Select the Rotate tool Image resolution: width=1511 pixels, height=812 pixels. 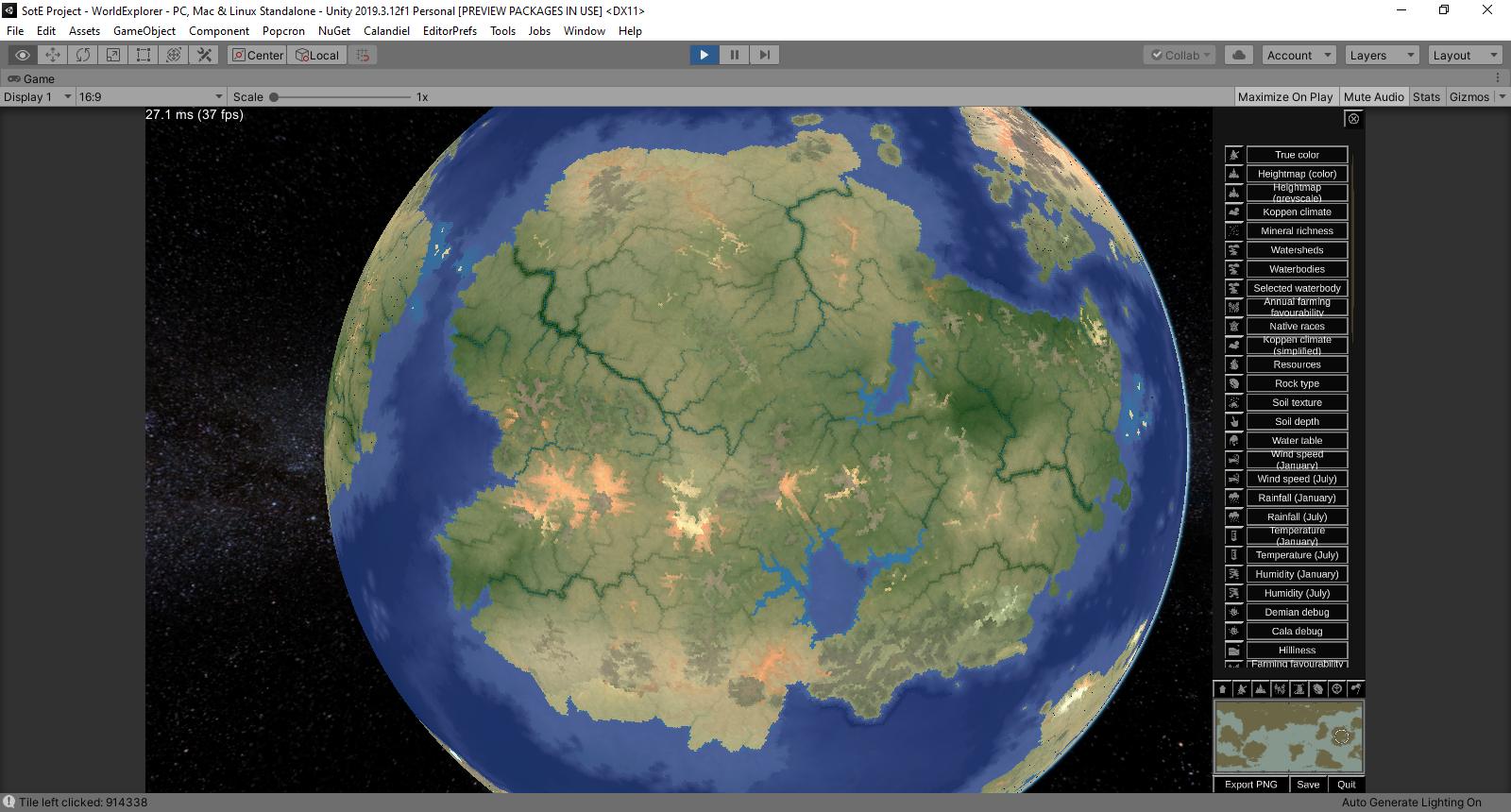click(83, 55)
